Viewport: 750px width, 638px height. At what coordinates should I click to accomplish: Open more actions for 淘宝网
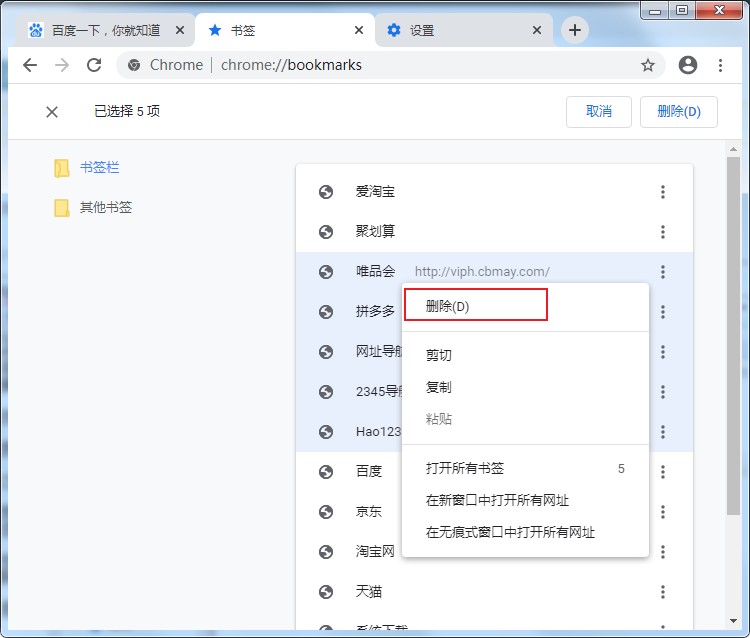pyautogui.click(x=662, y=552)
